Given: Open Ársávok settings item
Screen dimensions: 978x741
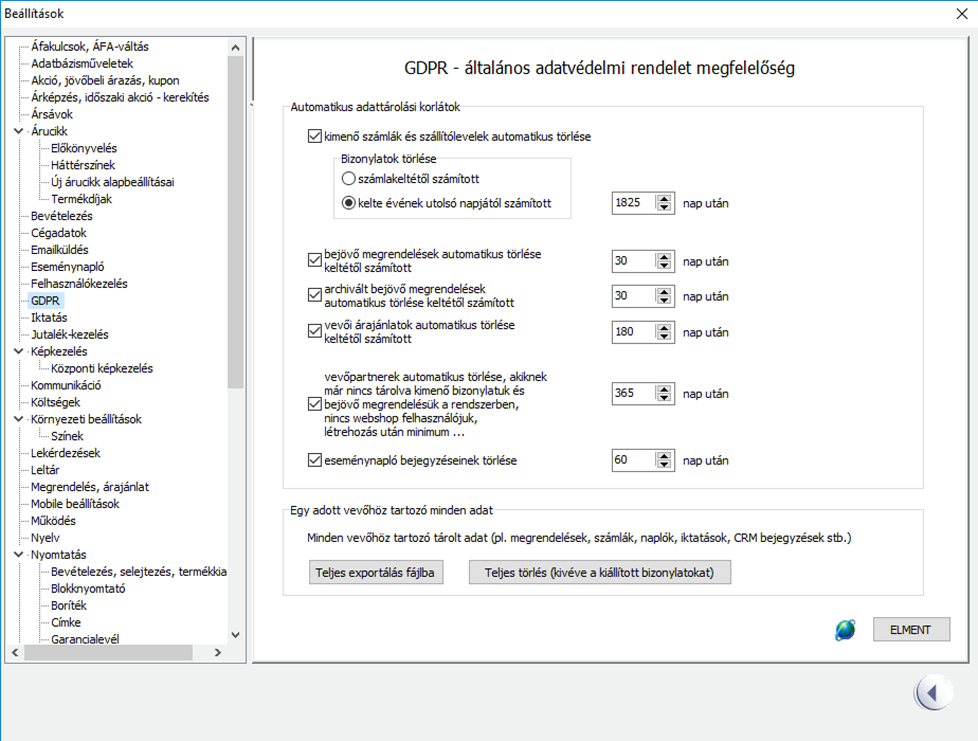Looking at the screenshot, I should point(52,114).
